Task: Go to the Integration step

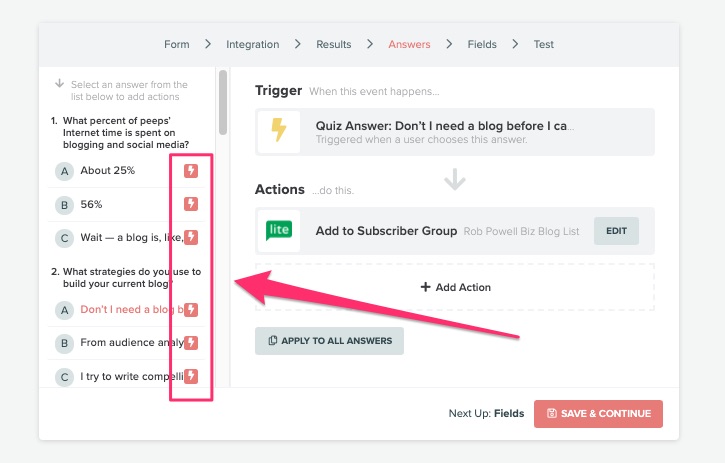Action: coord(252,44)
